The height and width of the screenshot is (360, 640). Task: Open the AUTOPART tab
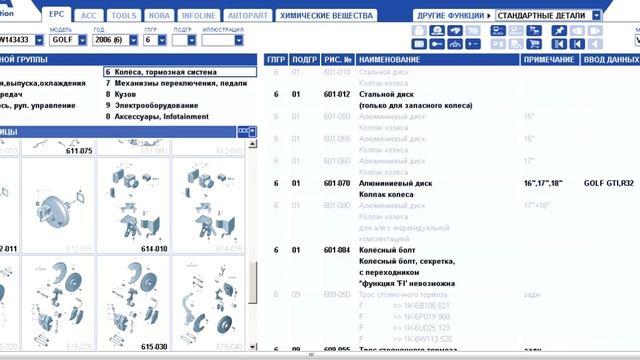[x=247, y=16]
